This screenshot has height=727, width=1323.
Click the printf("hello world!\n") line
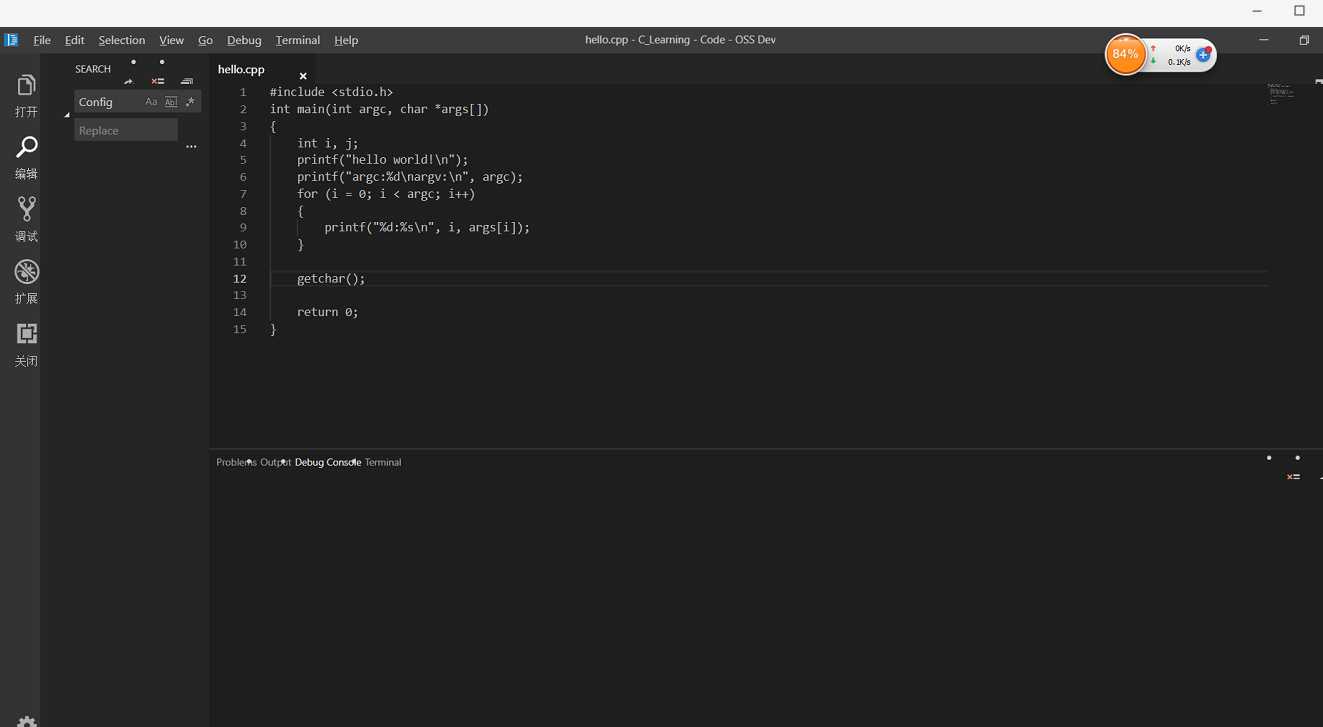click(382, 160)
